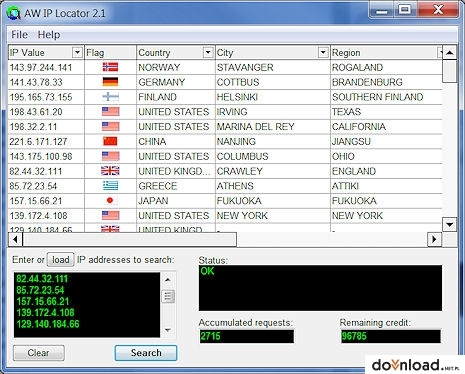The width and height of the screenshot is (465, 374).
Task: Expand the City column dropdown arrow
Action: 323,52
